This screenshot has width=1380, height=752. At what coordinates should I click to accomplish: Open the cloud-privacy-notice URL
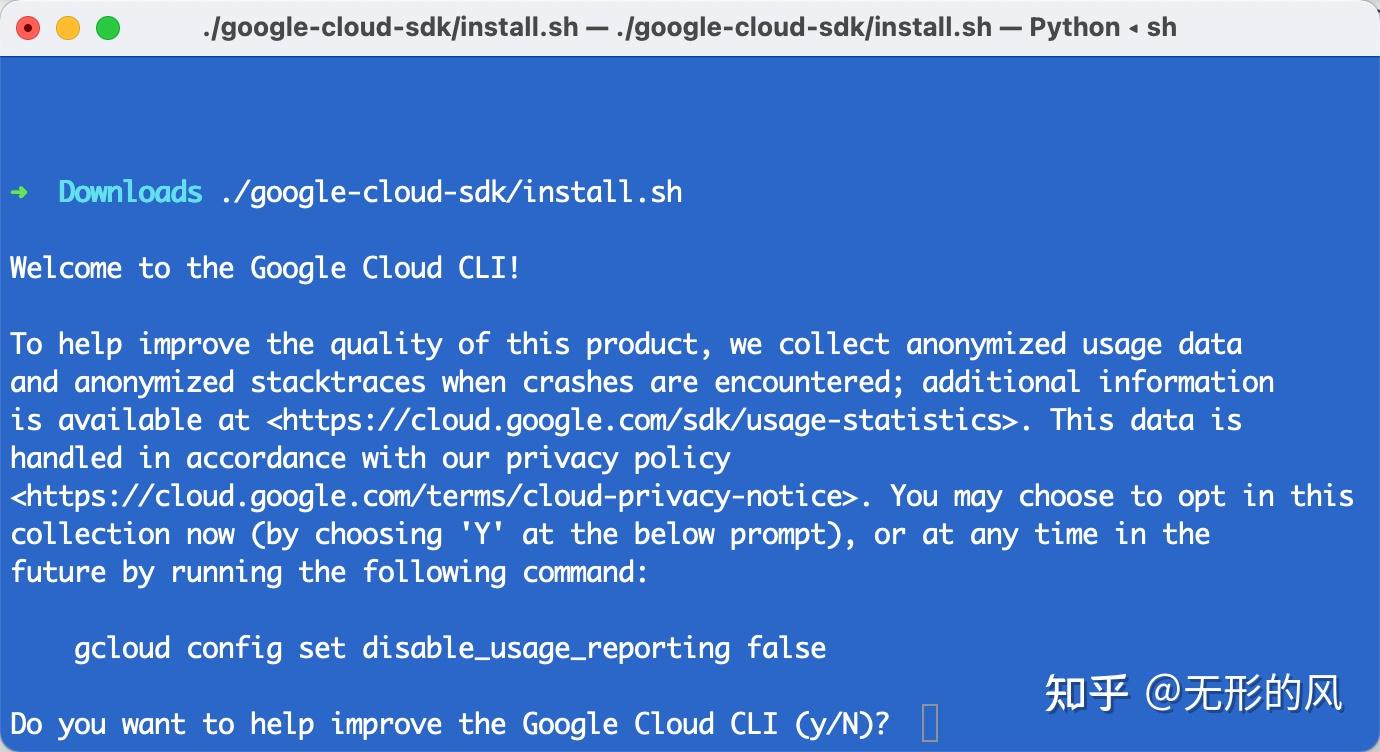(x=430, y=495)
